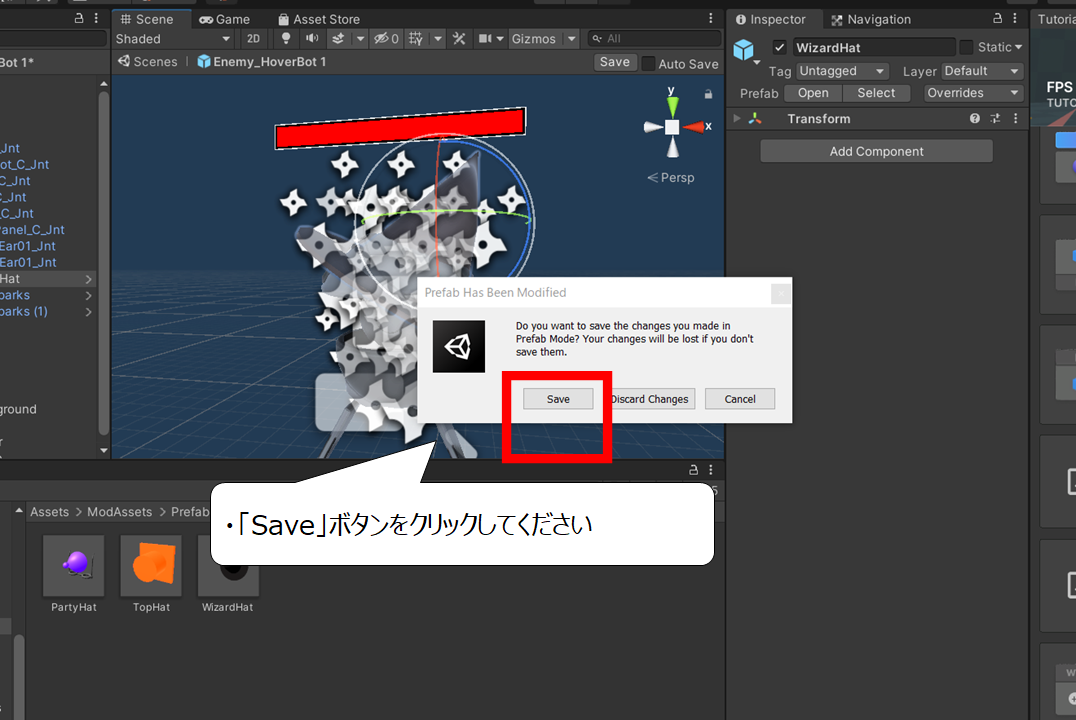Open scene effects dropdown arrow
This screenshot has height=720, width=1076.
[360, 38]
